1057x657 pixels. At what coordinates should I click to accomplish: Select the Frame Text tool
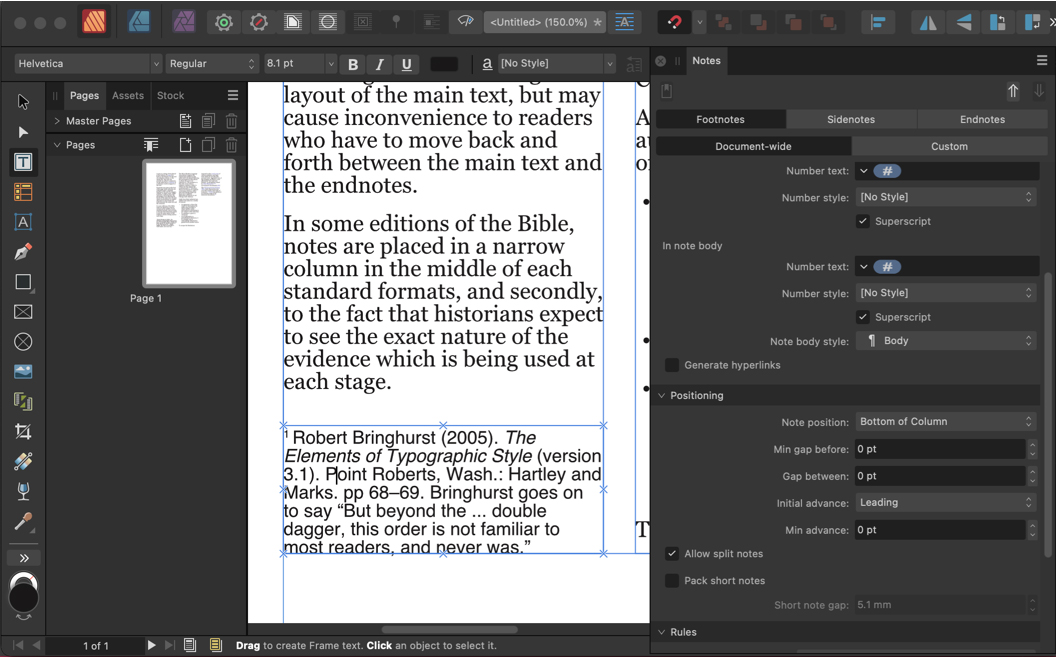(x=23, y=162)
